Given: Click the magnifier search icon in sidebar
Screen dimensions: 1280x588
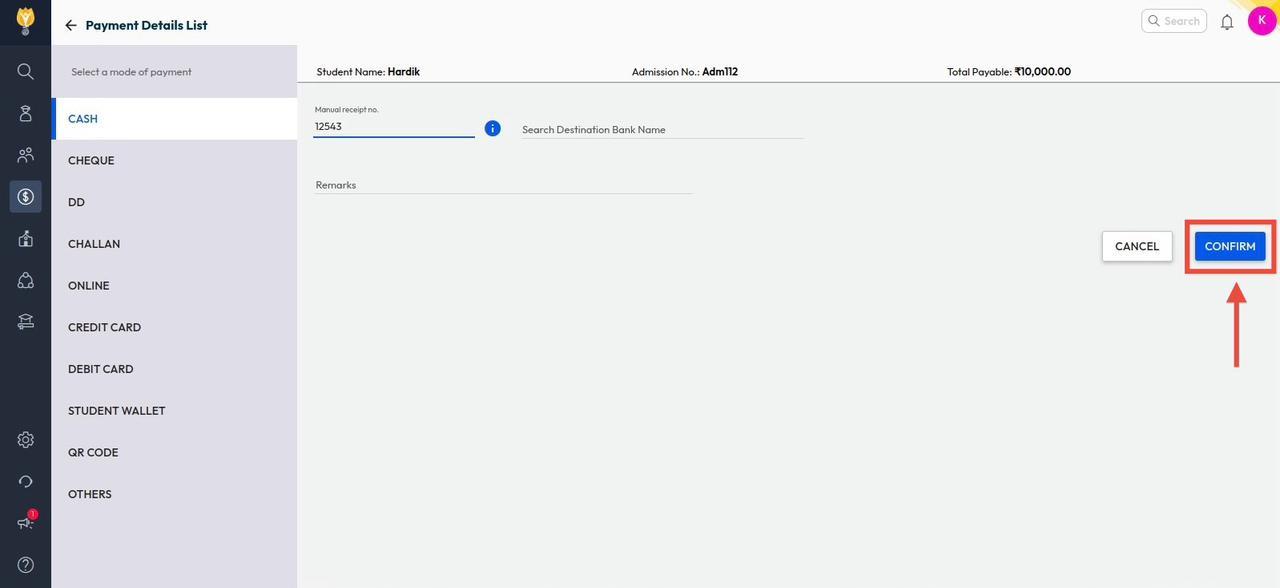Looking at the screenshot, I should pos(26,72).
